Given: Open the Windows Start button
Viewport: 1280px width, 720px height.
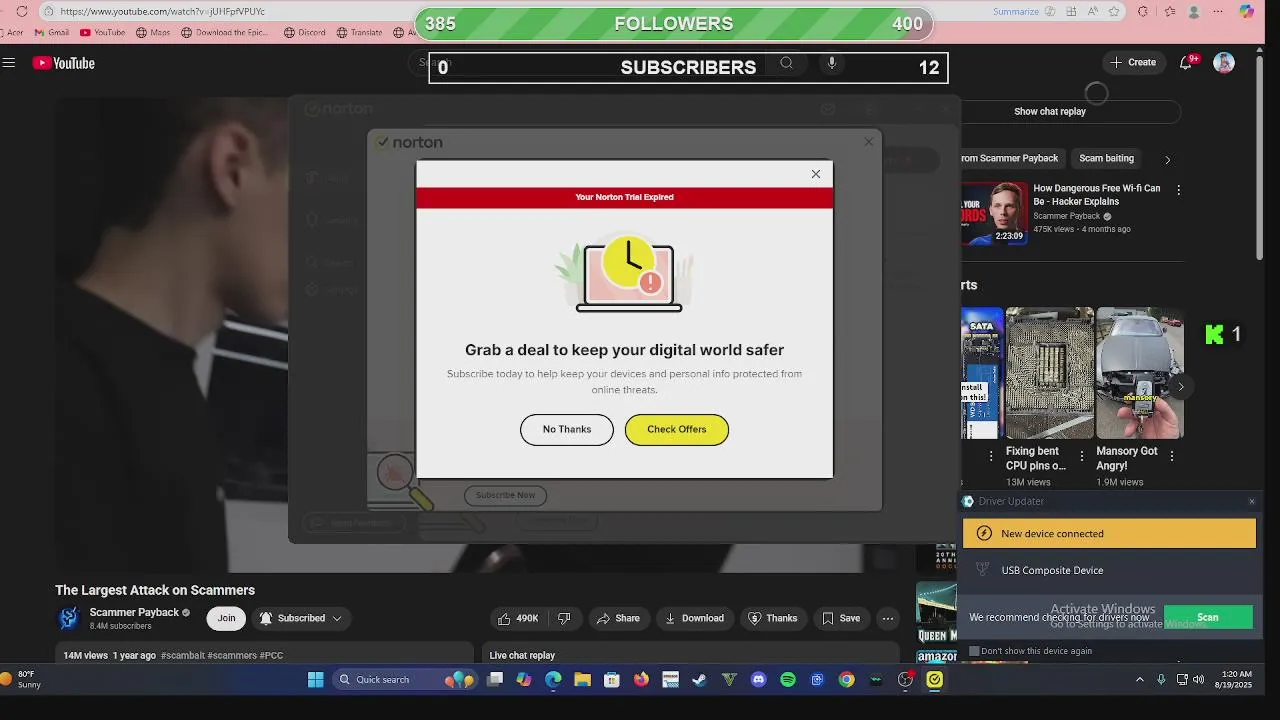Looking at the screenshot, I should click(x=316, y=680).
